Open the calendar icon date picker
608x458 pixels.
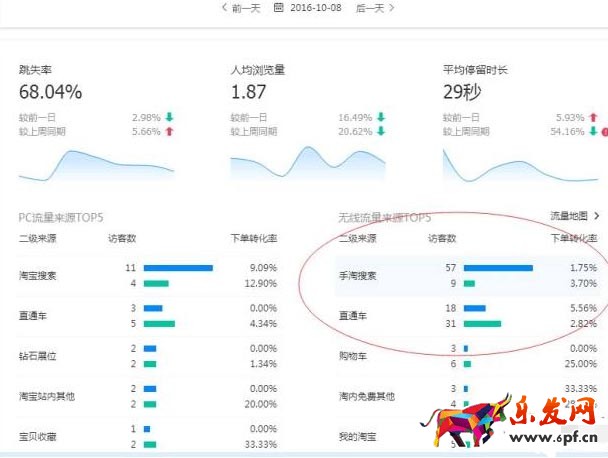pyautogui.click(x=277, y=8)
